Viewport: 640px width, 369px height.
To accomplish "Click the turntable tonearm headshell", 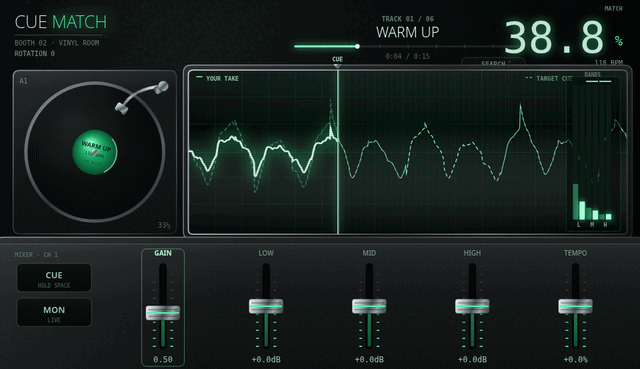I will 122,108.
